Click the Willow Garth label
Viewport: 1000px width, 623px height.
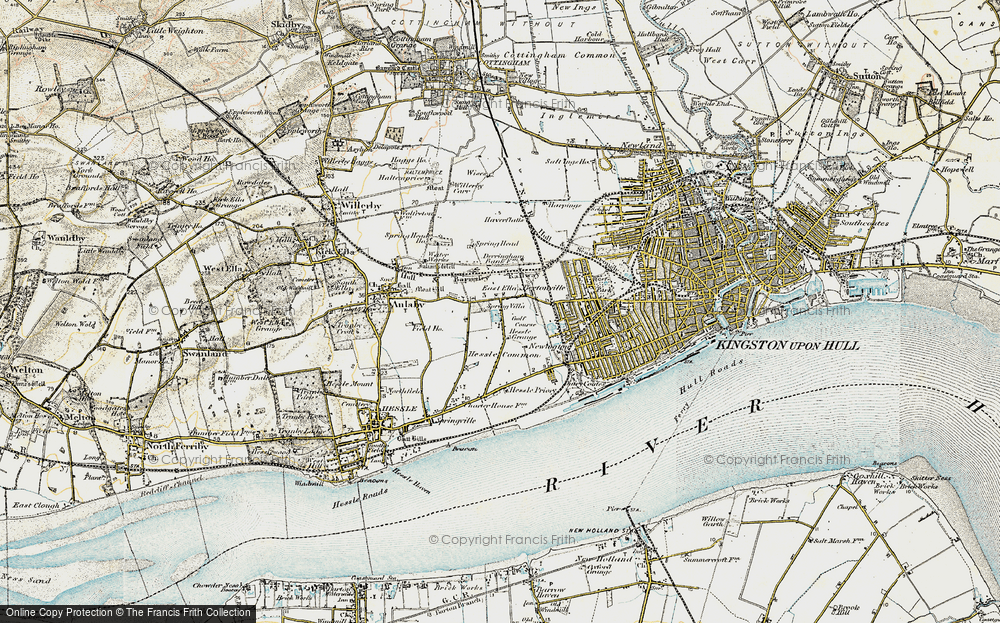(x=713, y=522)
